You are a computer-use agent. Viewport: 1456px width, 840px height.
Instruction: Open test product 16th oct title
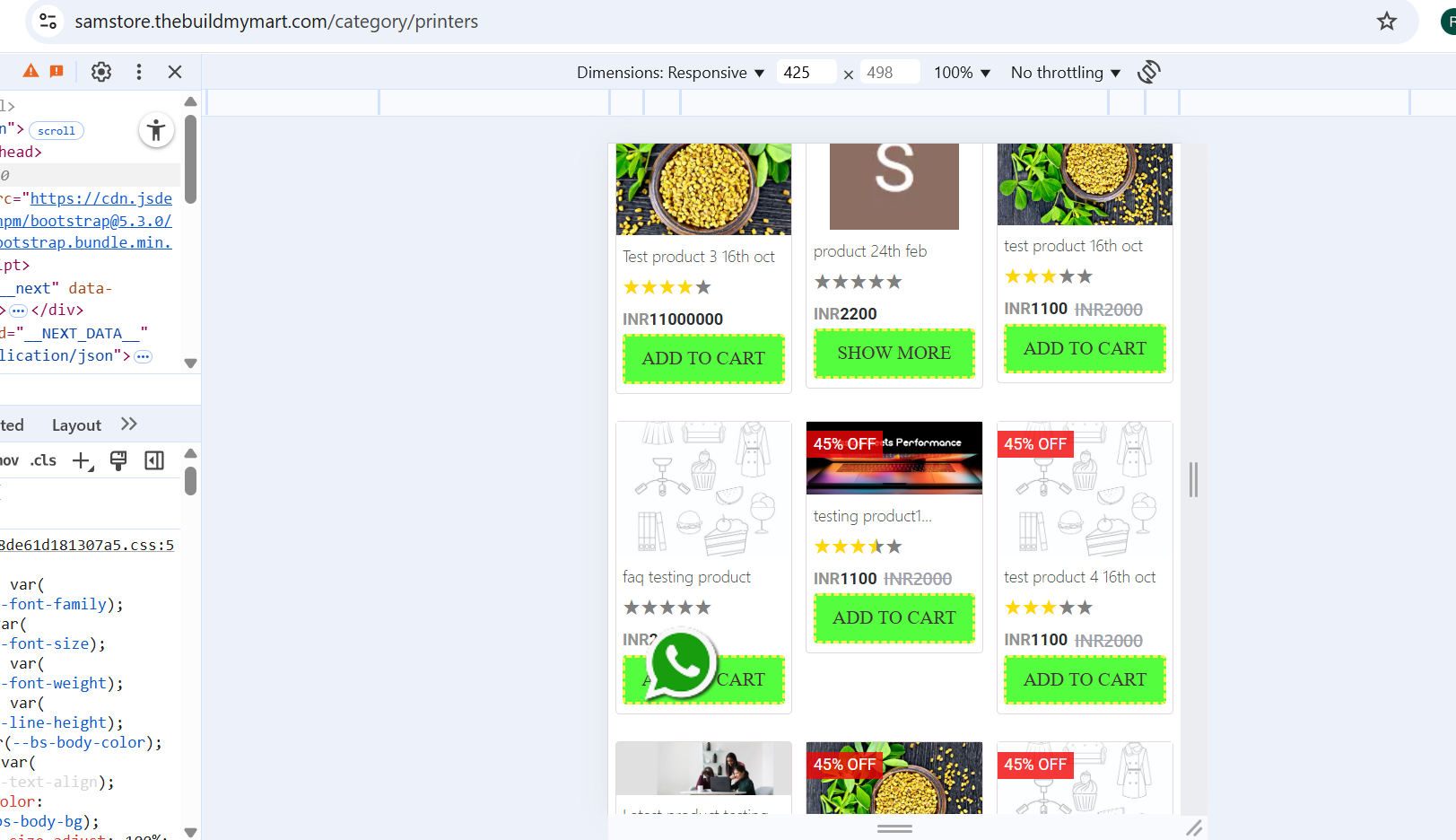(1073, 246)
